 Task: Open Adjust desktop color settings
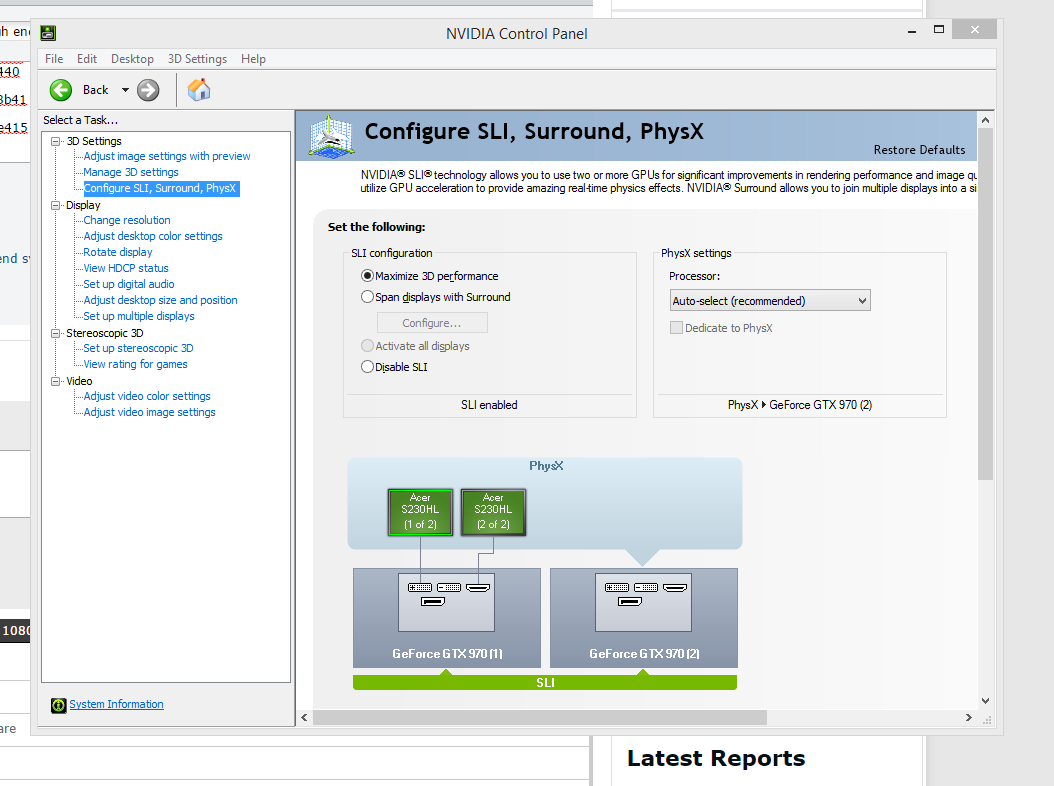point(153,236)
